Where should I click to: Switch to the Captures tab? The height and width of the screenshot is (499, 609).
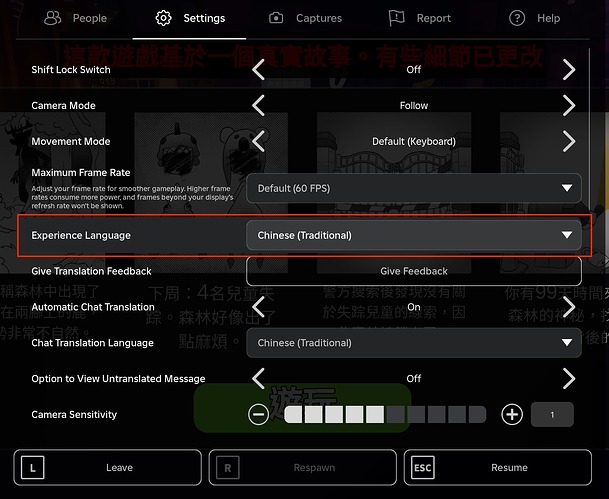coord(305,18)
